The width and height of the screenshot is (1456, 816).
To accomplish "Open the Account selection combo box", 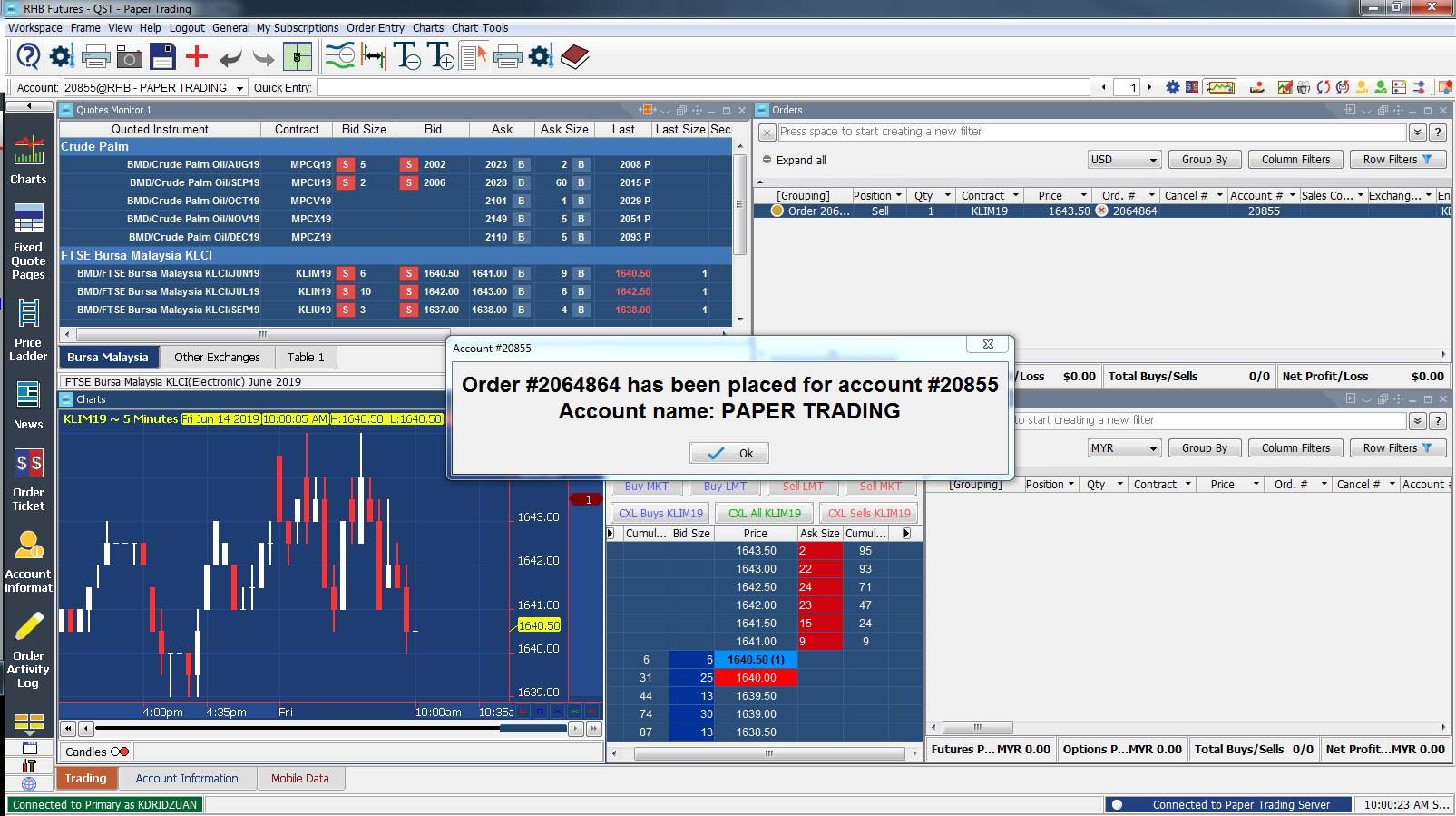I will (155, 87).
